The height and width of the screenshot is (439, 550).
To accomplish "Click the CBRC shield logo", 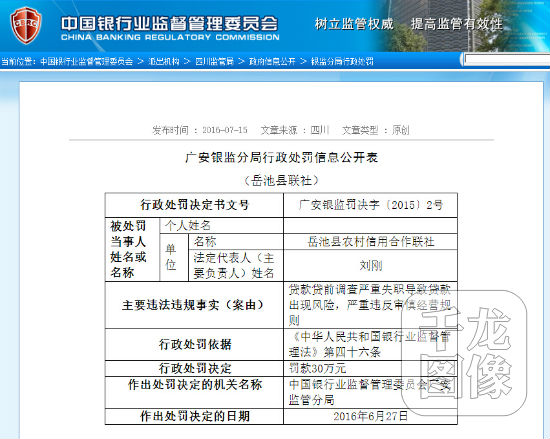I will click(x=26, y=26).
